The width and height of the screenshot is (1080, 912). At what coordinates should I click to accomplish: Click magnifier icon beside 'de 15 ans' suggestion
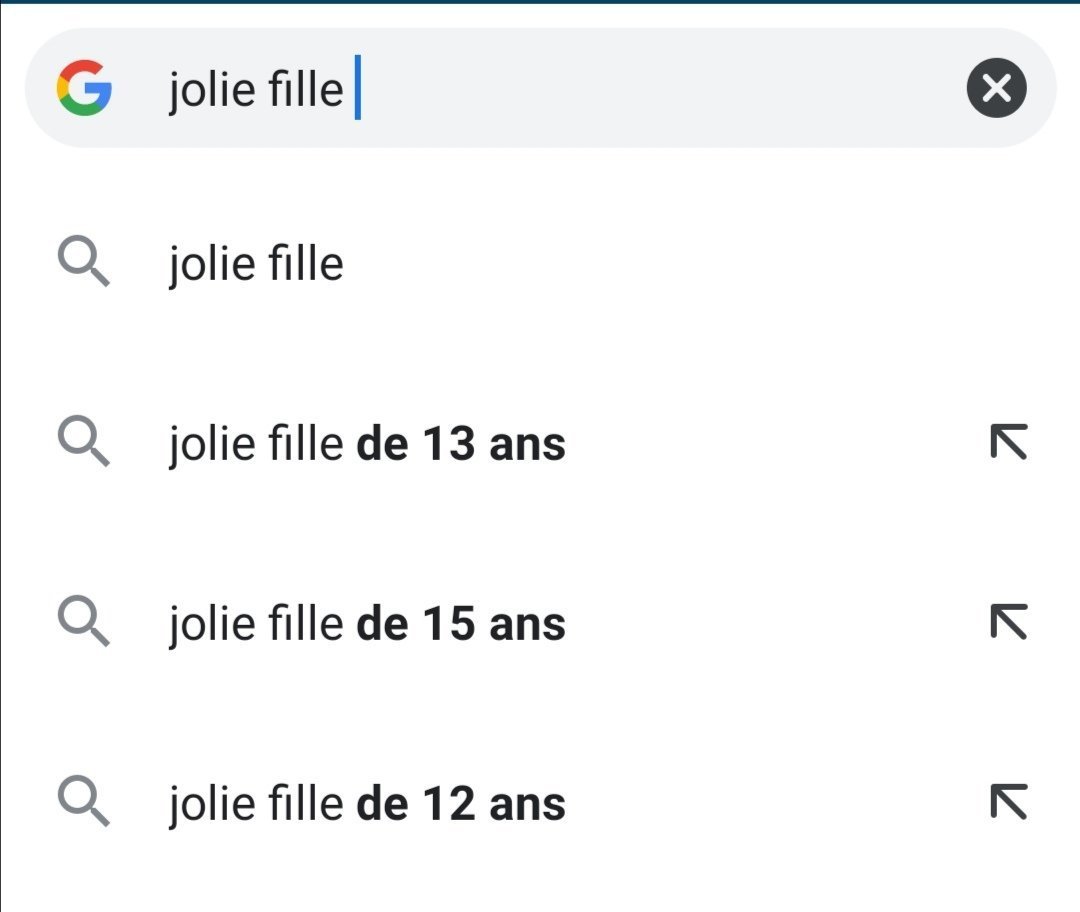(x=83, y=621)
